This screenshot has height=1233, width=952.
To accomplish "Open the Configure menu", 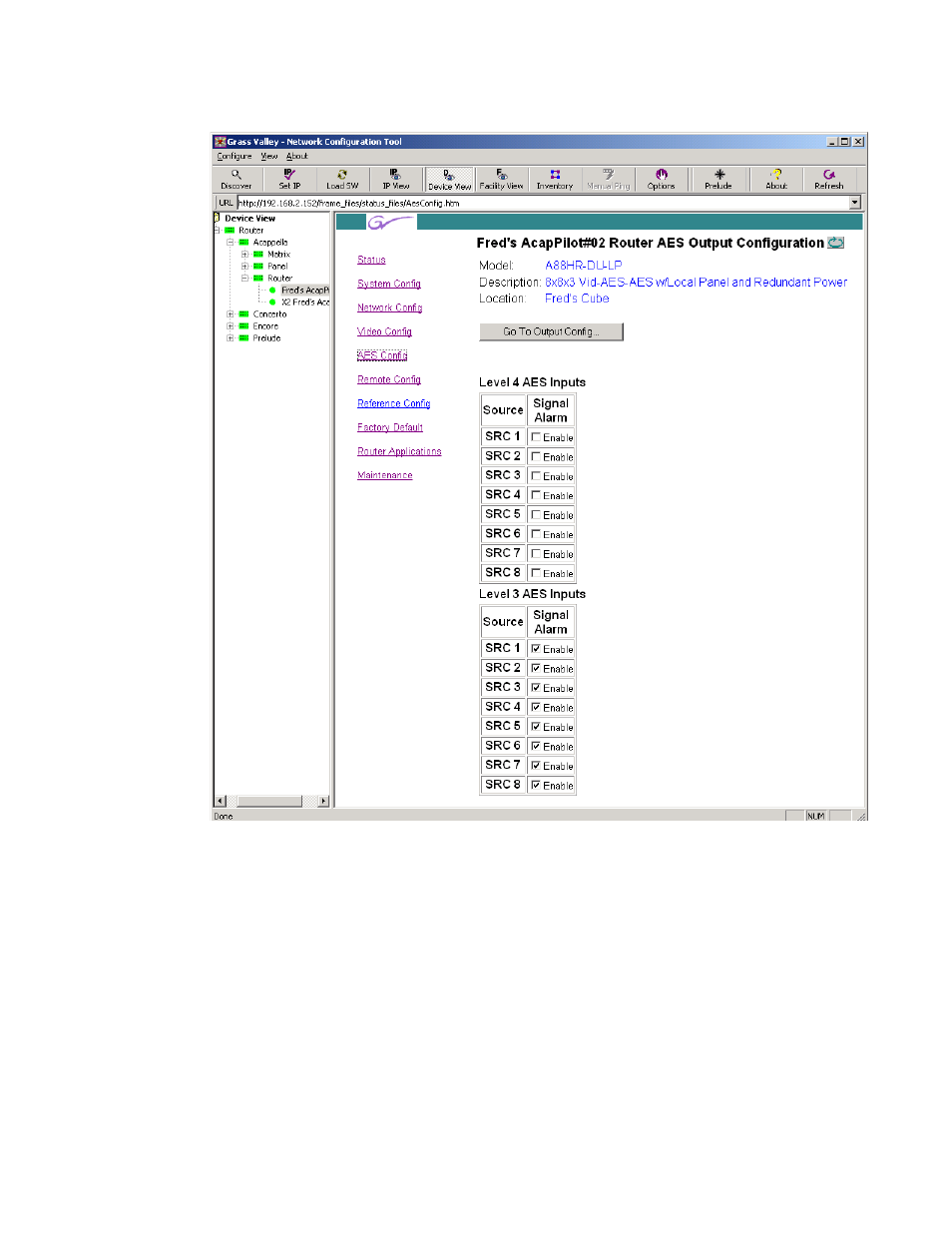I will tap(235, 157).
